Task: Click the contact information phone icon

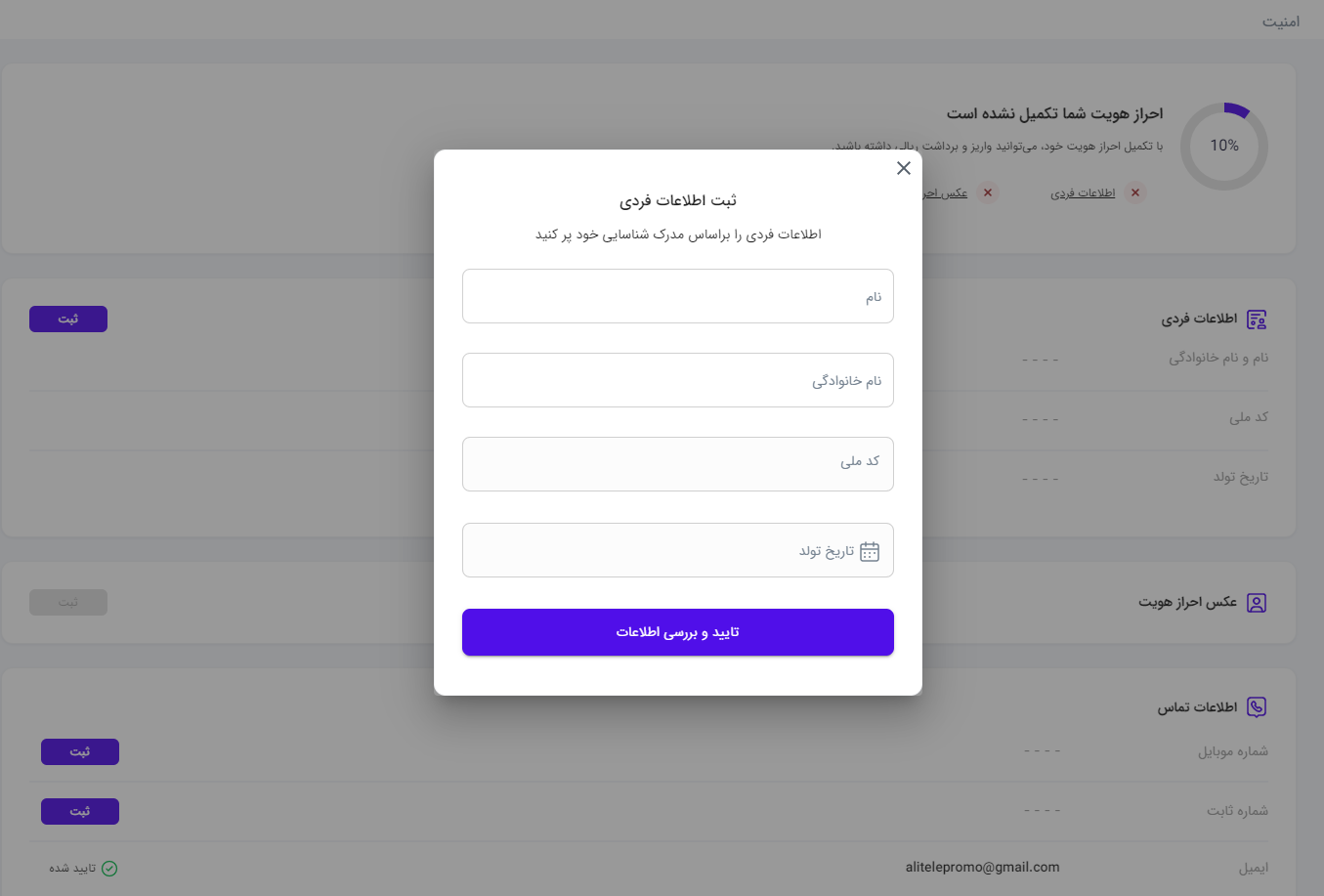Action: 1257,707
